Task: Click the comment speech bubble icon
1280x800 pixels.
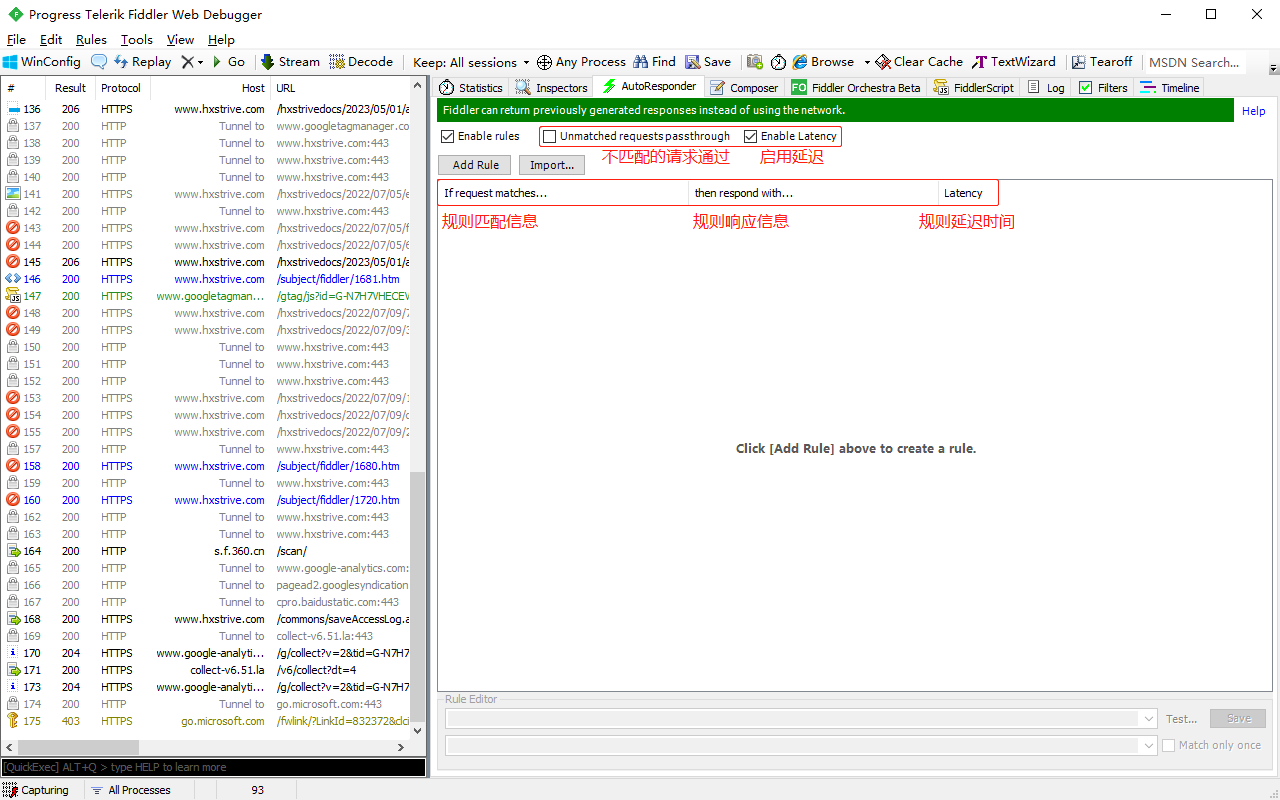Action: pyautogui.click(x=98, y=62)
